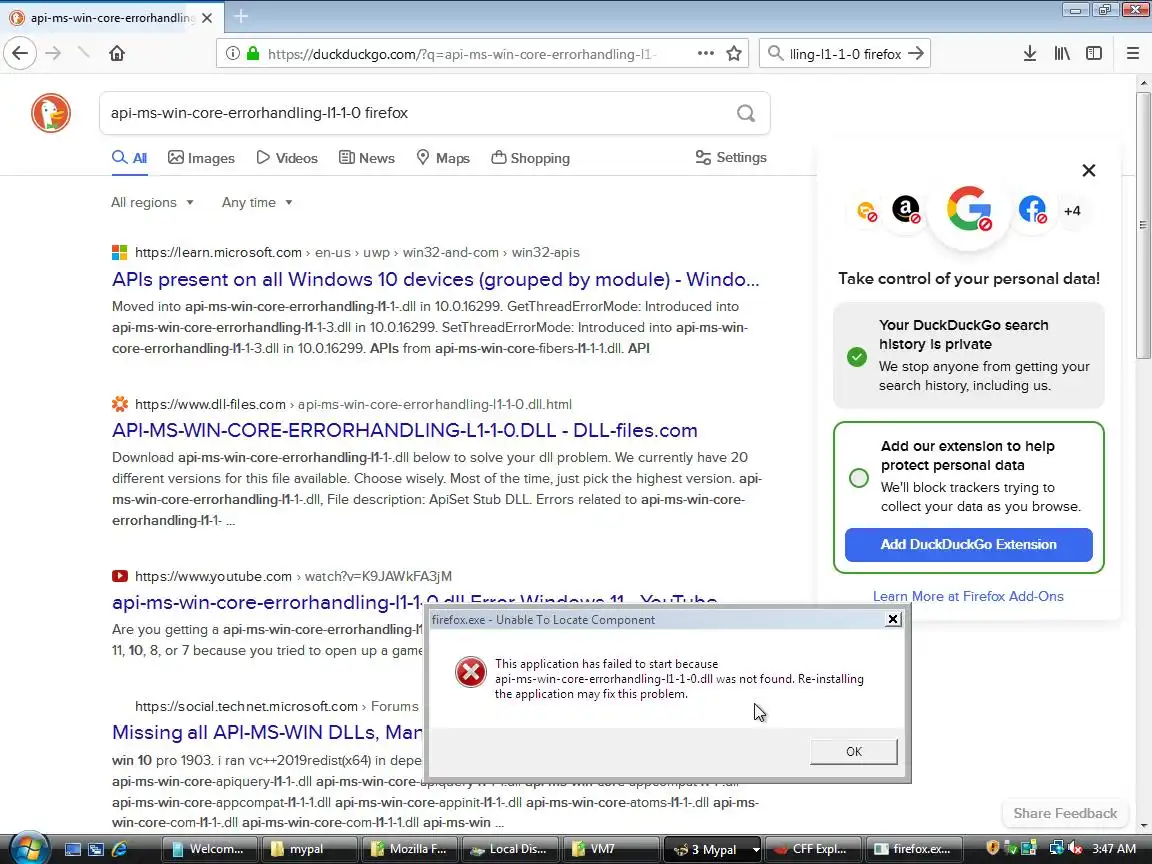Click the site information icon in address bar
1152x864 pixels.
point(232,54)
